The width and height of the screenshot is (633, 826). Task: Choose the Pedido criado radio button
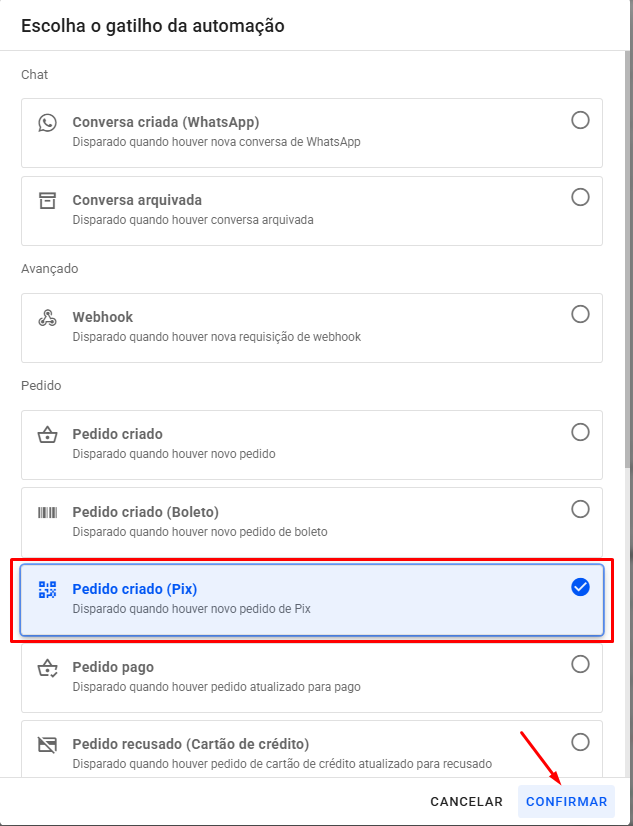point(580,432)
